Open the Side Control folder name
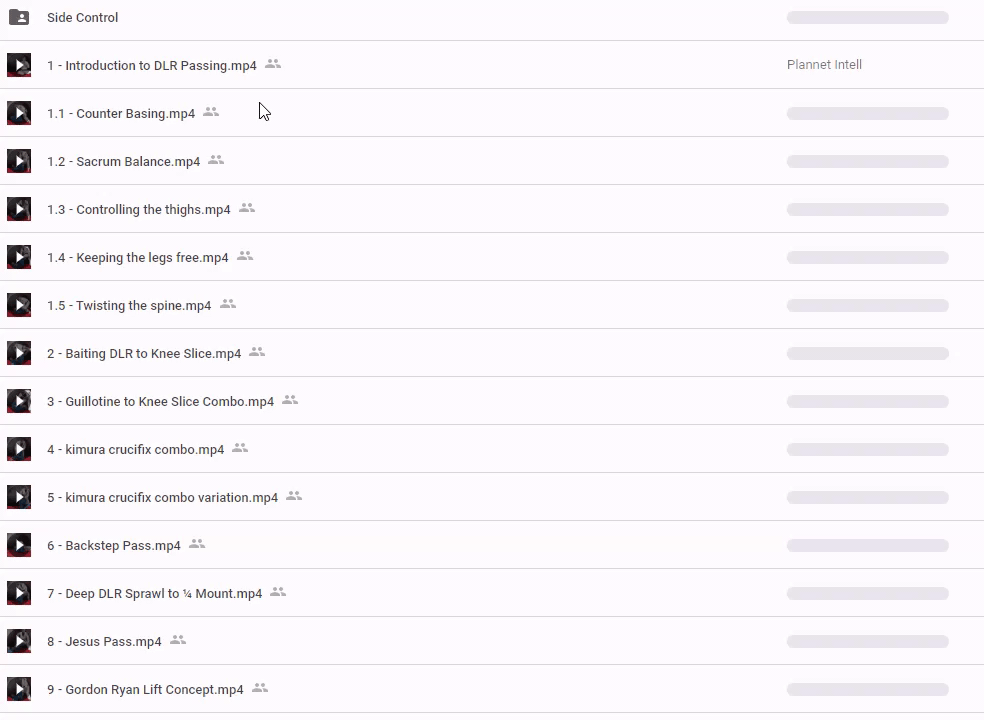The image size is (984, 720). pyautogui.click(x=82, y=17)
